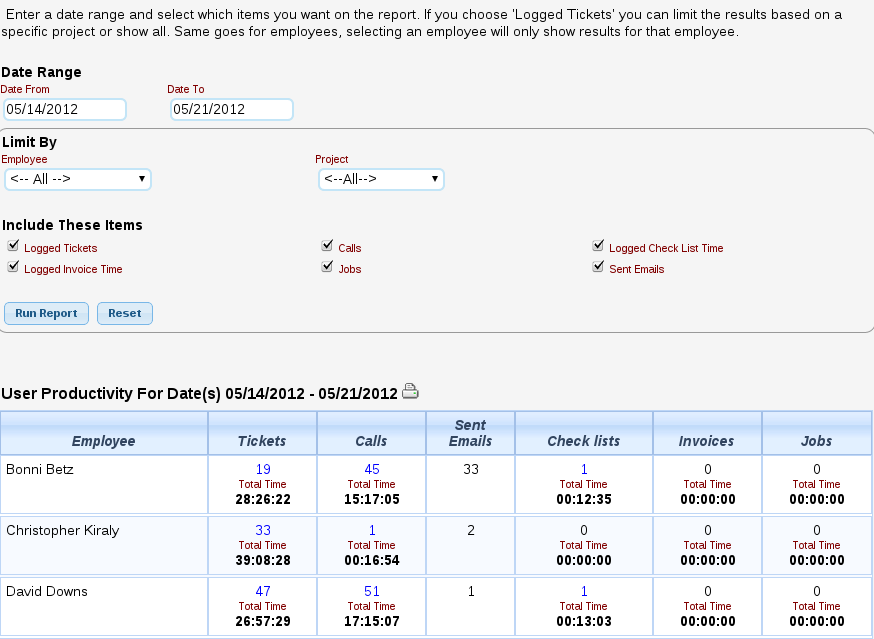Open the Employee dropdown list
This screenshot has height=639, width=874.
[x=78, y=179]
